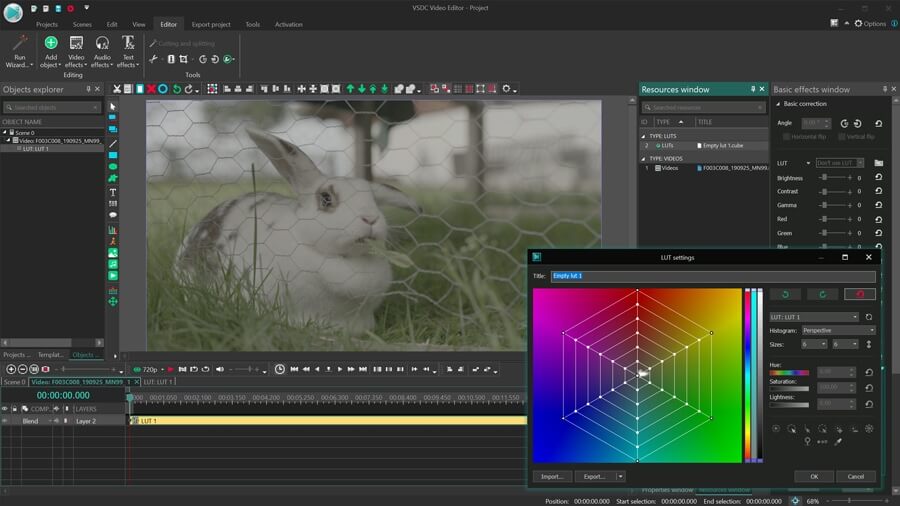Open the Activation menu tab
900x506 pixels.
coord(288,25)
